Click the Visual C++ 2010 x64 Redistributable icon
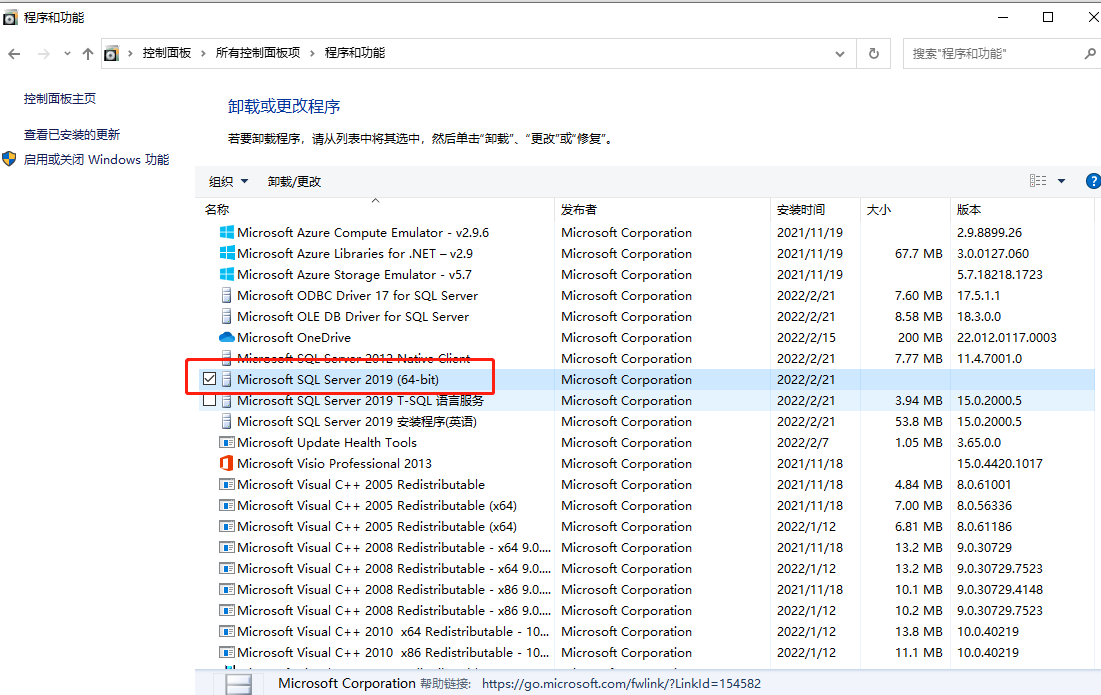This screenshot has width=1101, height=695. (227, 632)
